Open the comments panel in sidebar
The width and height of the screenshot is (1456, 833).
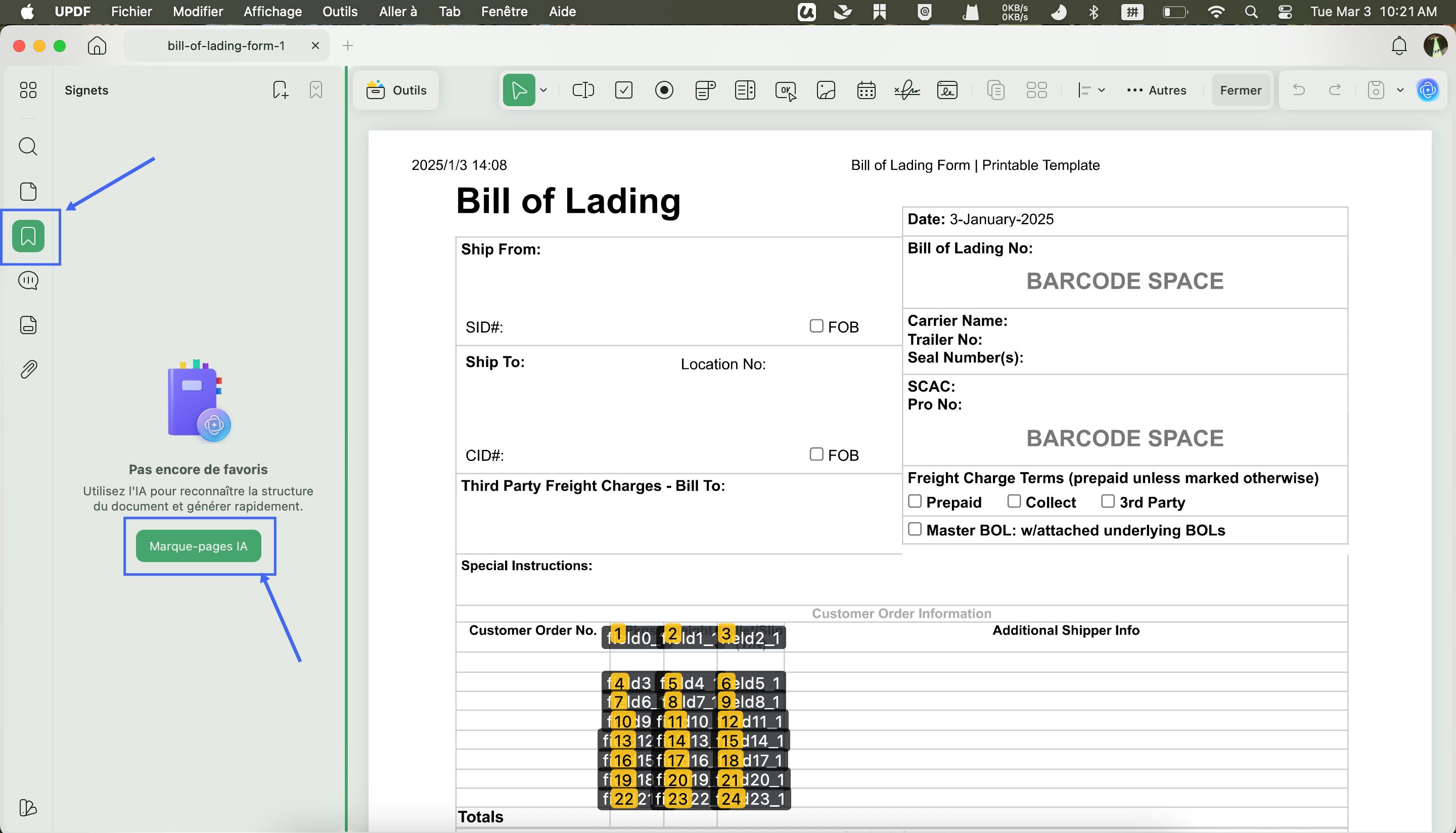28,281
